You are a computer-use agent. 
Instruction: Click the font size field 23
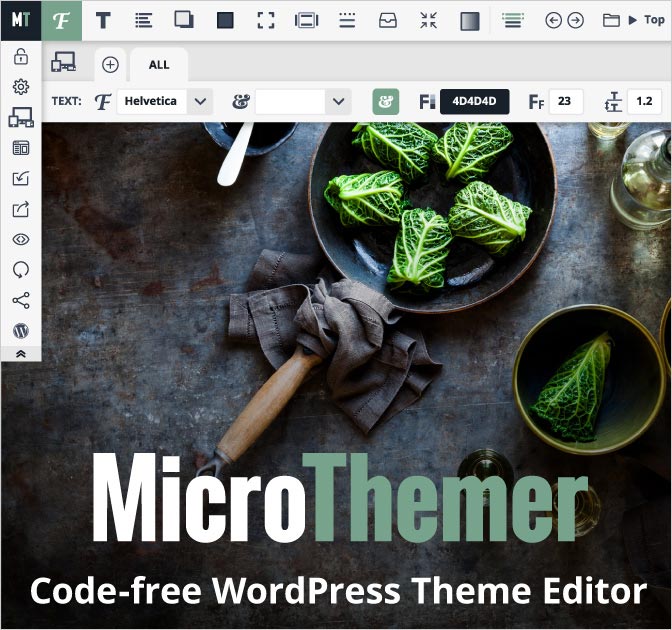tap(566, 102)
